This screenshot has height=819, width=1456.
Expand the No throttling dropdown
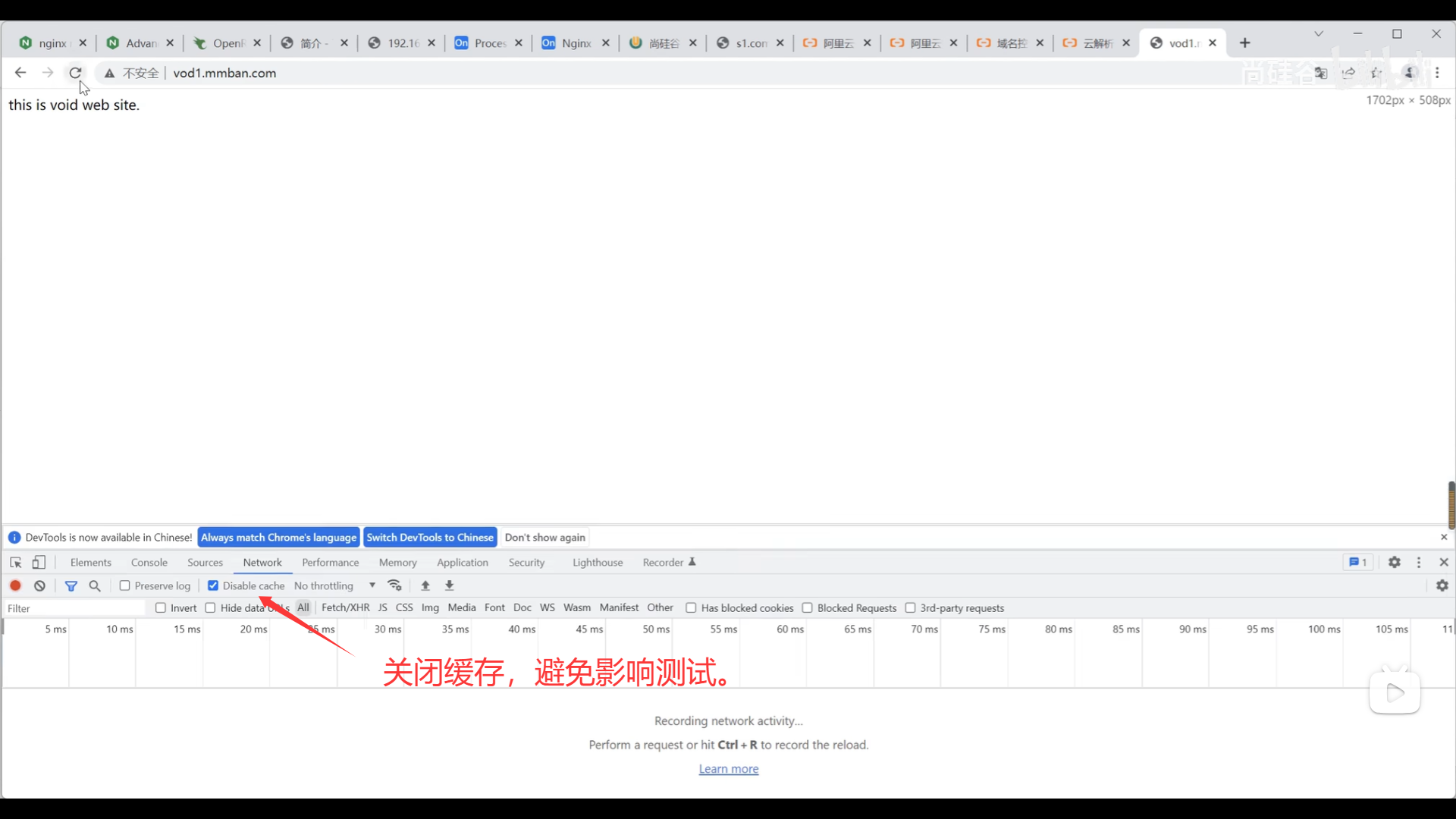tap(334, 585)
